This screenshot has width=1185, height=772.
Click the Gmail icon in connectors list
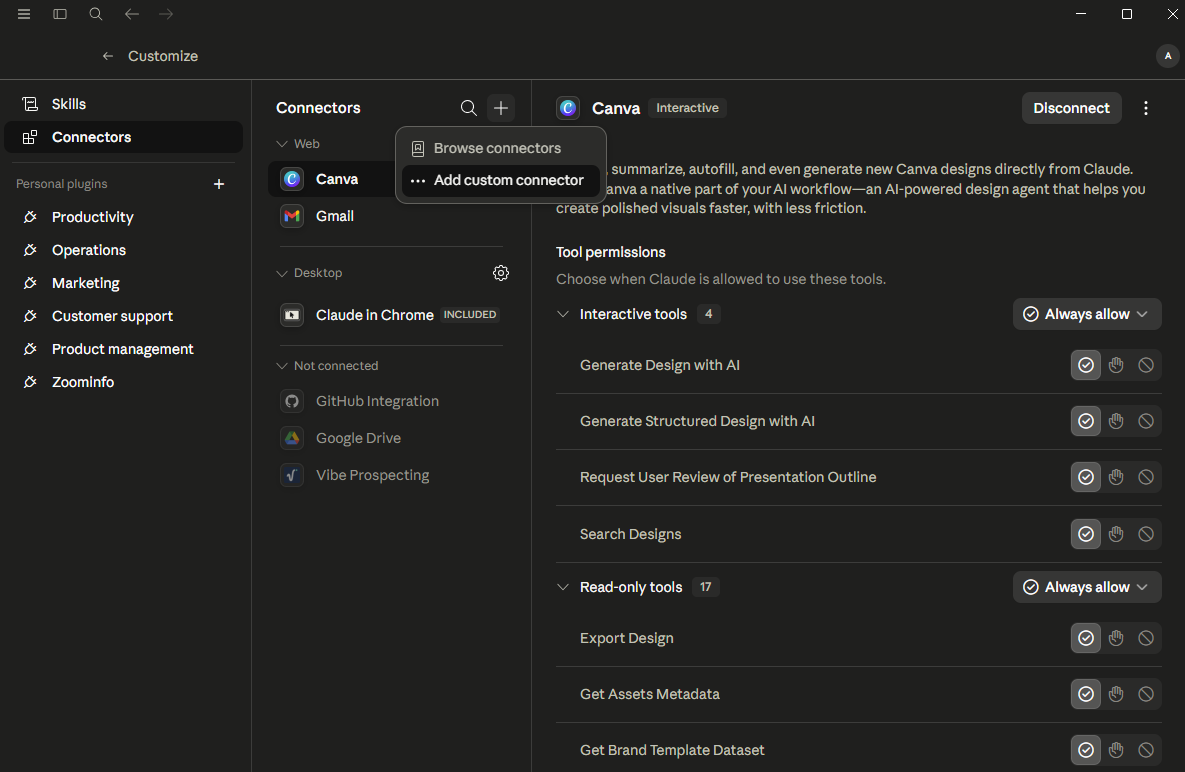click(x=292, y=216)
